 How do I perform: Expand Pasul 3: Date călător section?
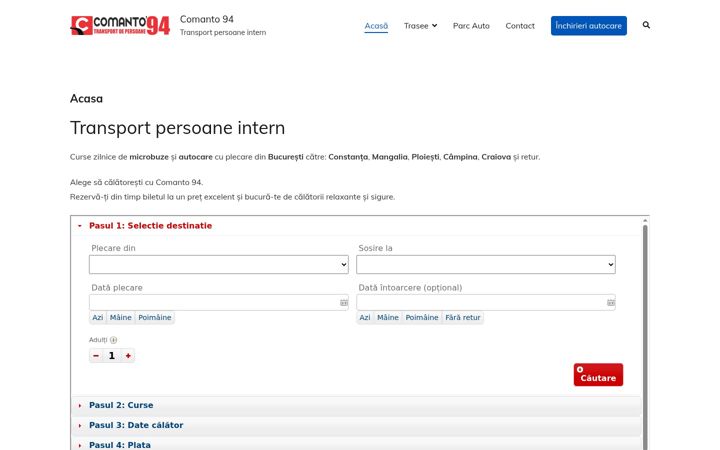click(x=356, y=425)
